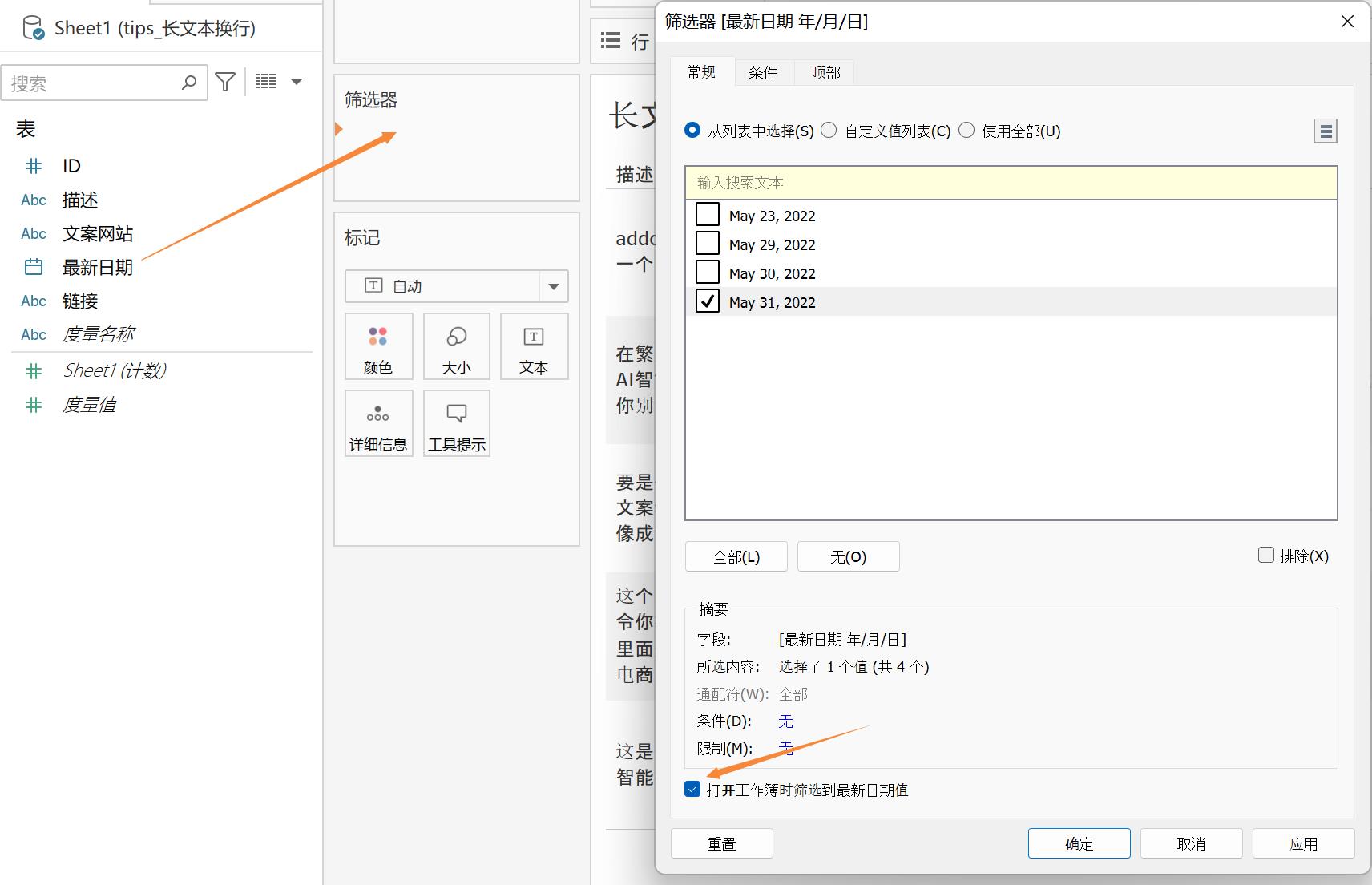Screen dimensions: 1372x885
Task: Select the 度量值 field
Action: [89, 405]
